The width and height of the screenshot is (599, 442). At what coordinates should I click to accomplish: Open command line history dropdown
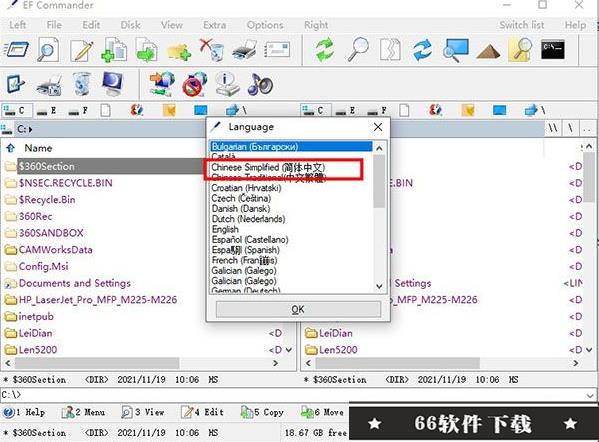591,395
